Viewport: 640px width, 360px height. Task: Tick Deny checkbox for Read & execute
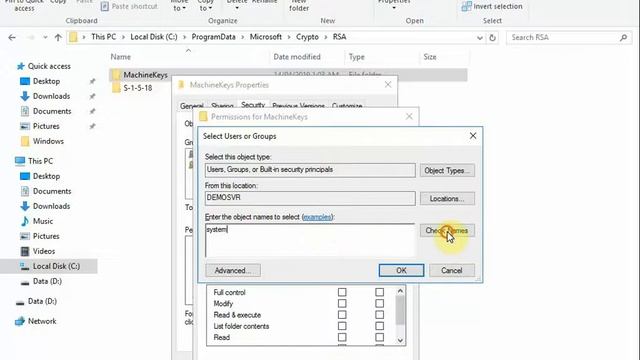point(380,315)
